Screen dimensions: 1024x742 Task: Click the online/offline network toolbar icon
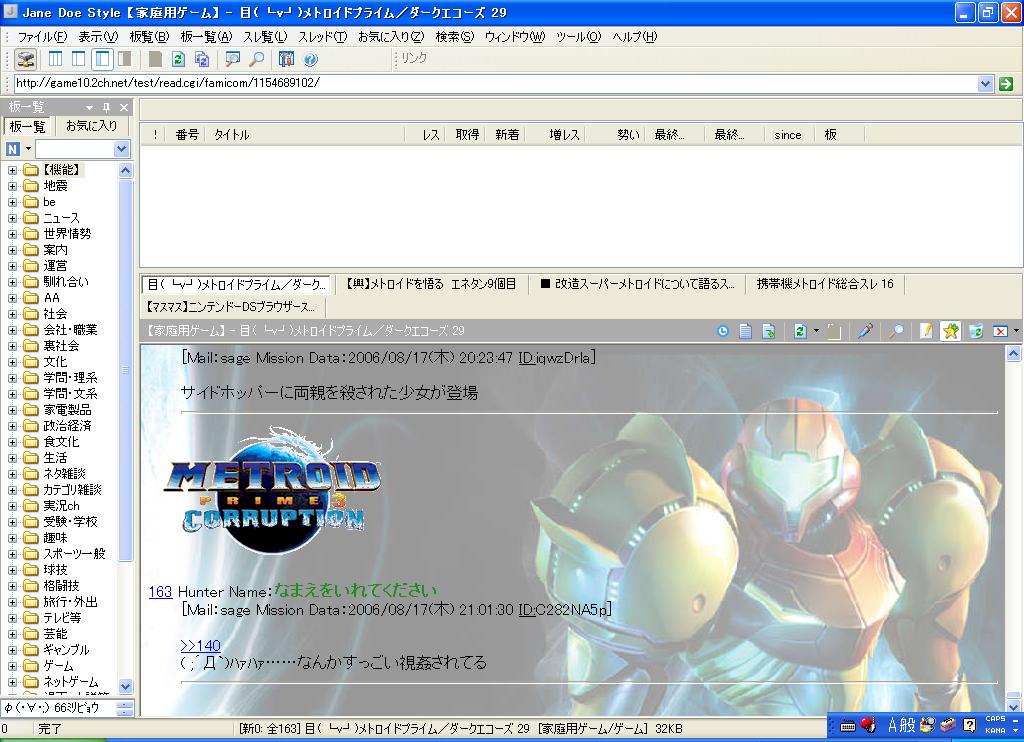tap(25, 59)
